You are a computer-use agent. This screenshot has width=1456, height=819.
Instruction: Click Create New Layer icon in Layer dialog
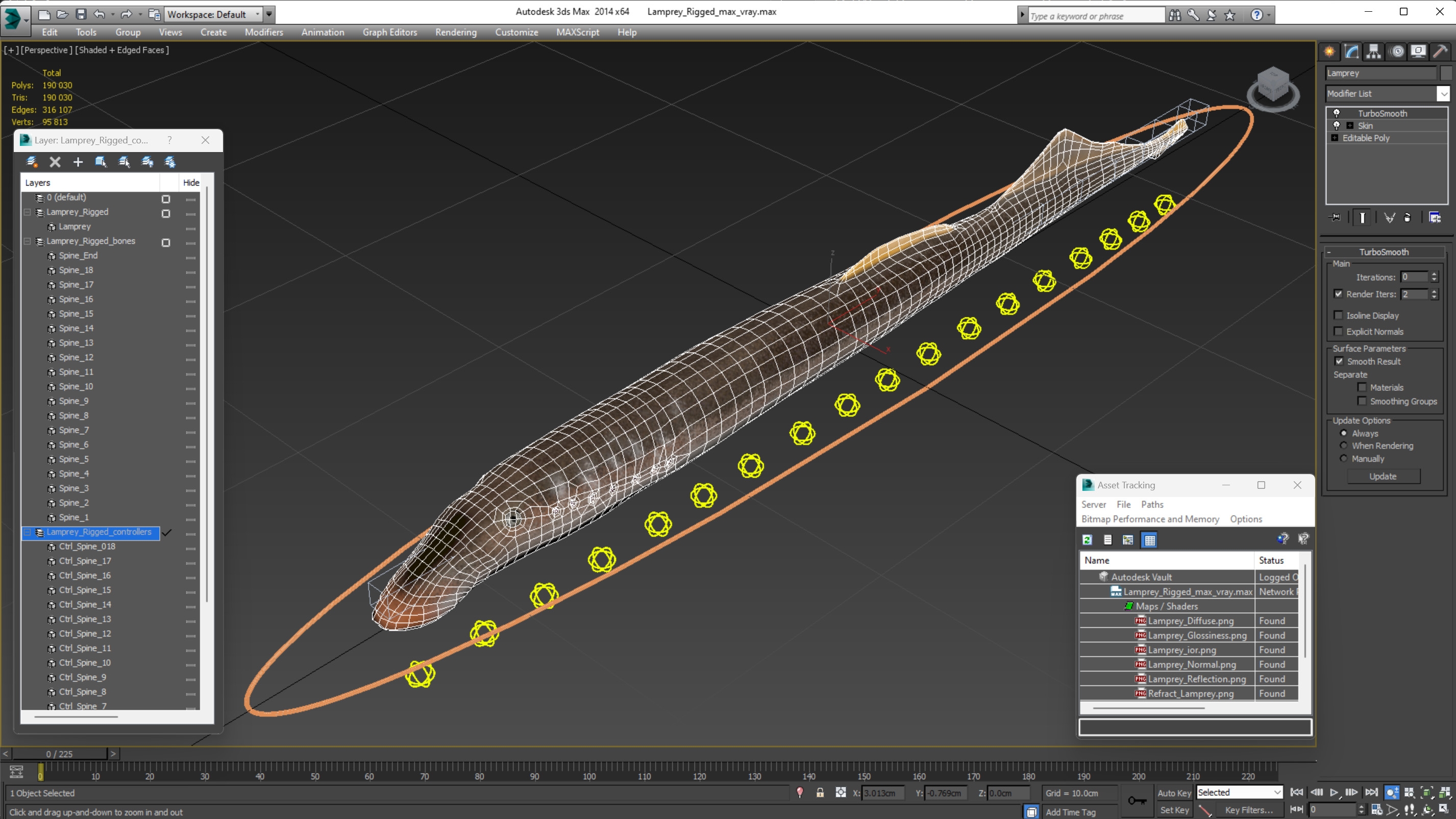pos(32,162)
